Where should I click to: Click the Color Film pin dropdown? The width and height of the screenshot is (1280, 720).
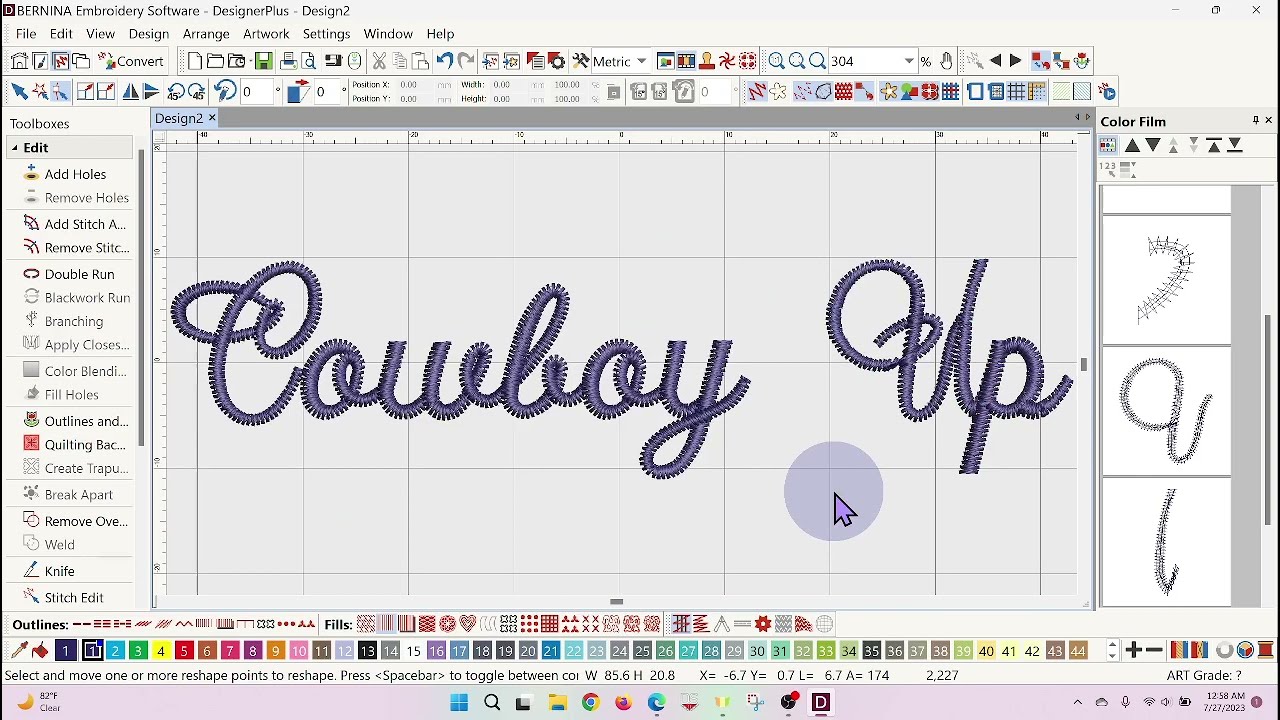coord(1256,121)
